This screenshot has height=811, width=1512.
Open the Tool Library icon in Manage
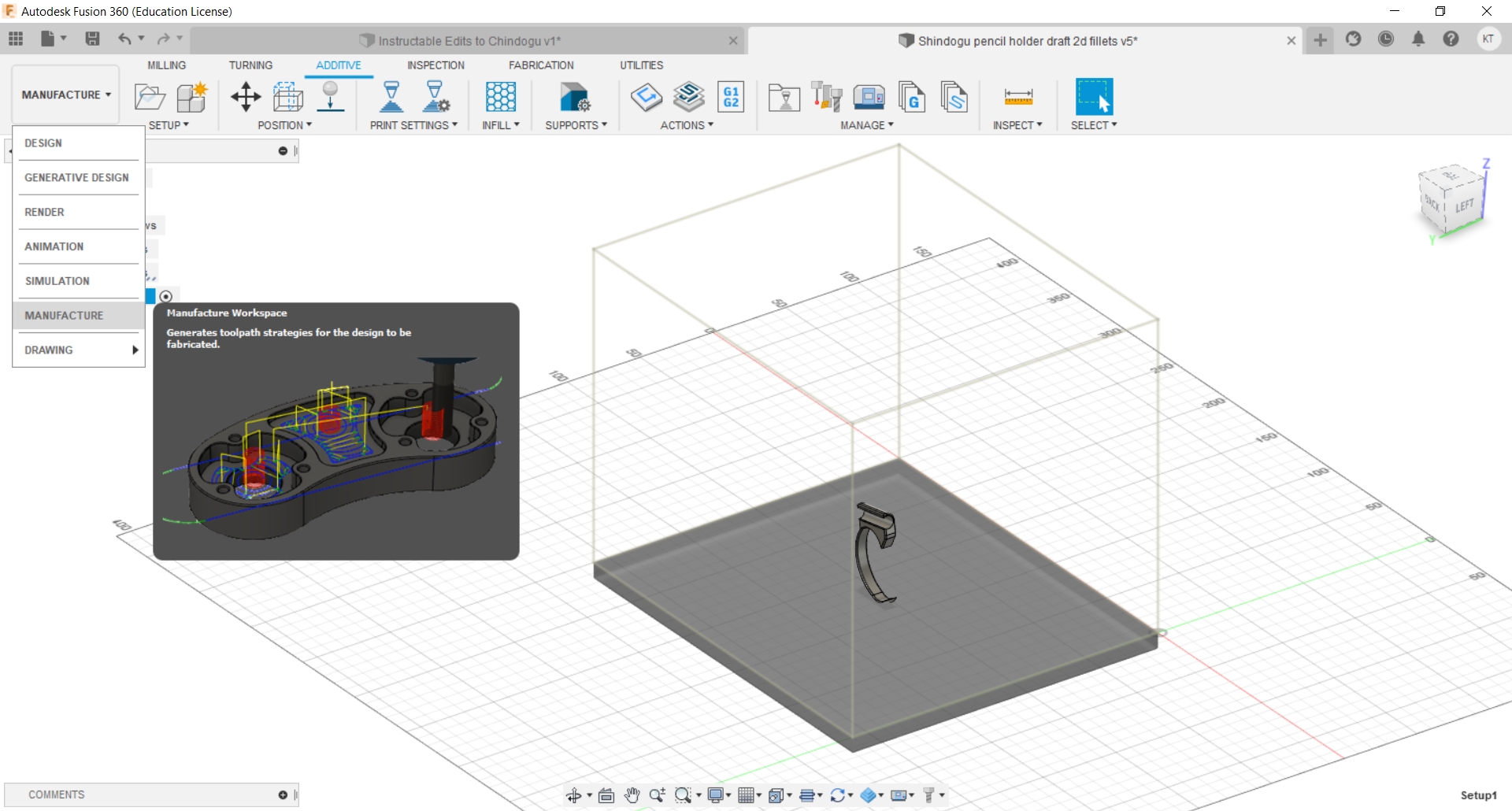tap(827, 98)
